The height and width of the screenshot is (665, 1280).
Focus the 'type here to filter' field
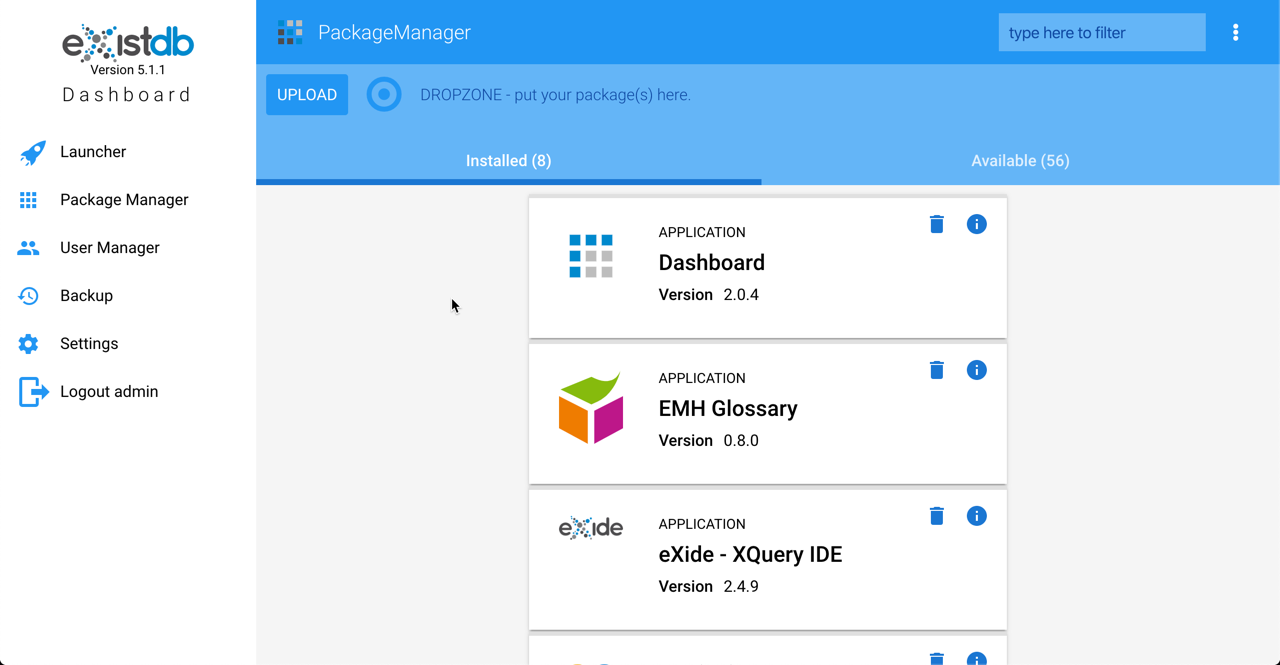[x=1102, y=32]
